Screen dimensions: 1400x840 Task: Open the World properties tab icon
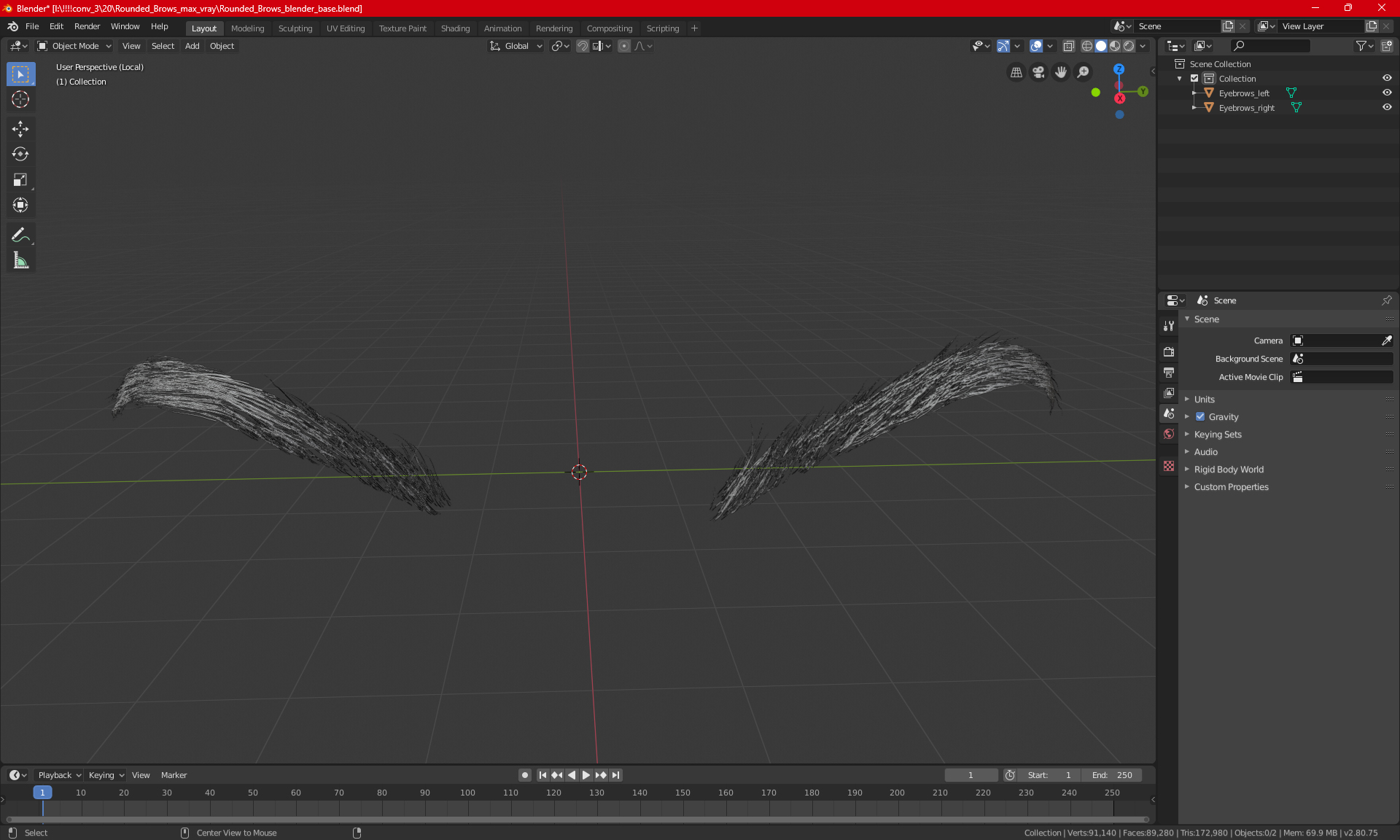tap(1169, 434)
